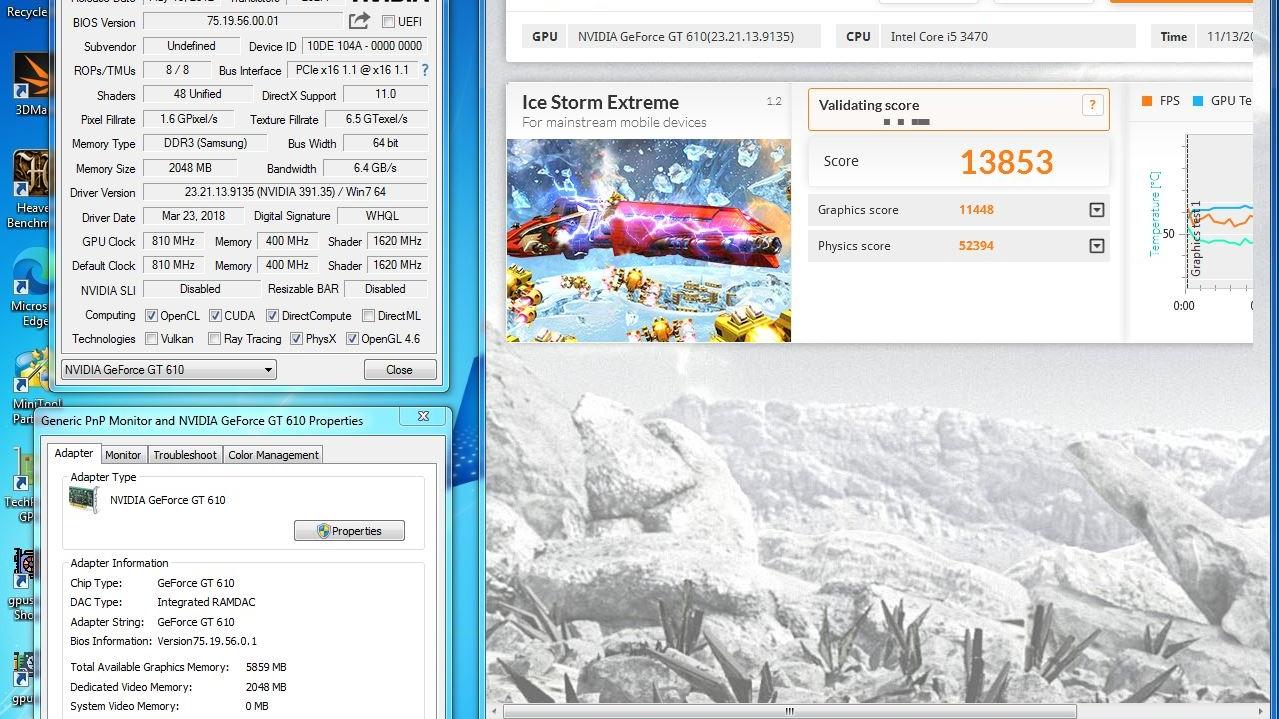Click the BIOS export share icon

pos(359,21)
